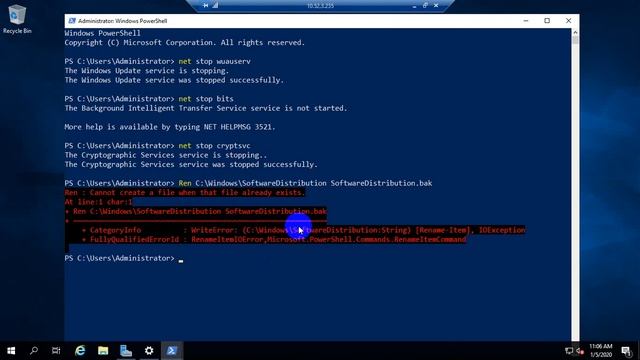
Task: Click the Windows Start button
Action: point(11,351)
